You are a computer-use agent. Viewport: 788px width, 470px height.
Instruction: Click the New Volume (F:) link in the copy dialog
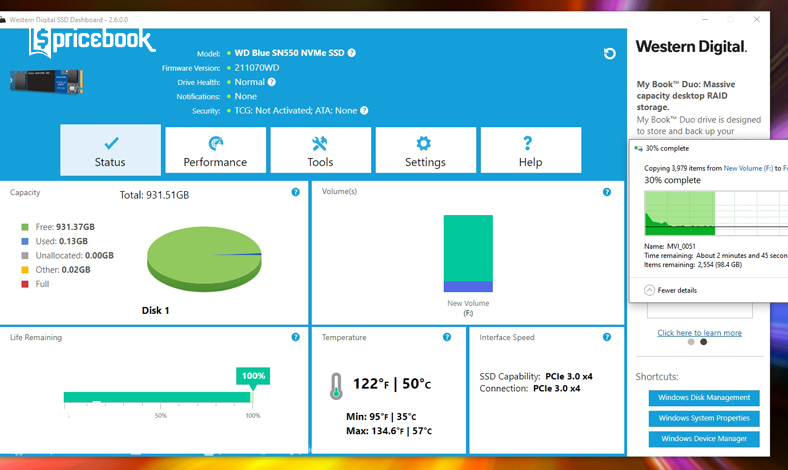point(748,168)
